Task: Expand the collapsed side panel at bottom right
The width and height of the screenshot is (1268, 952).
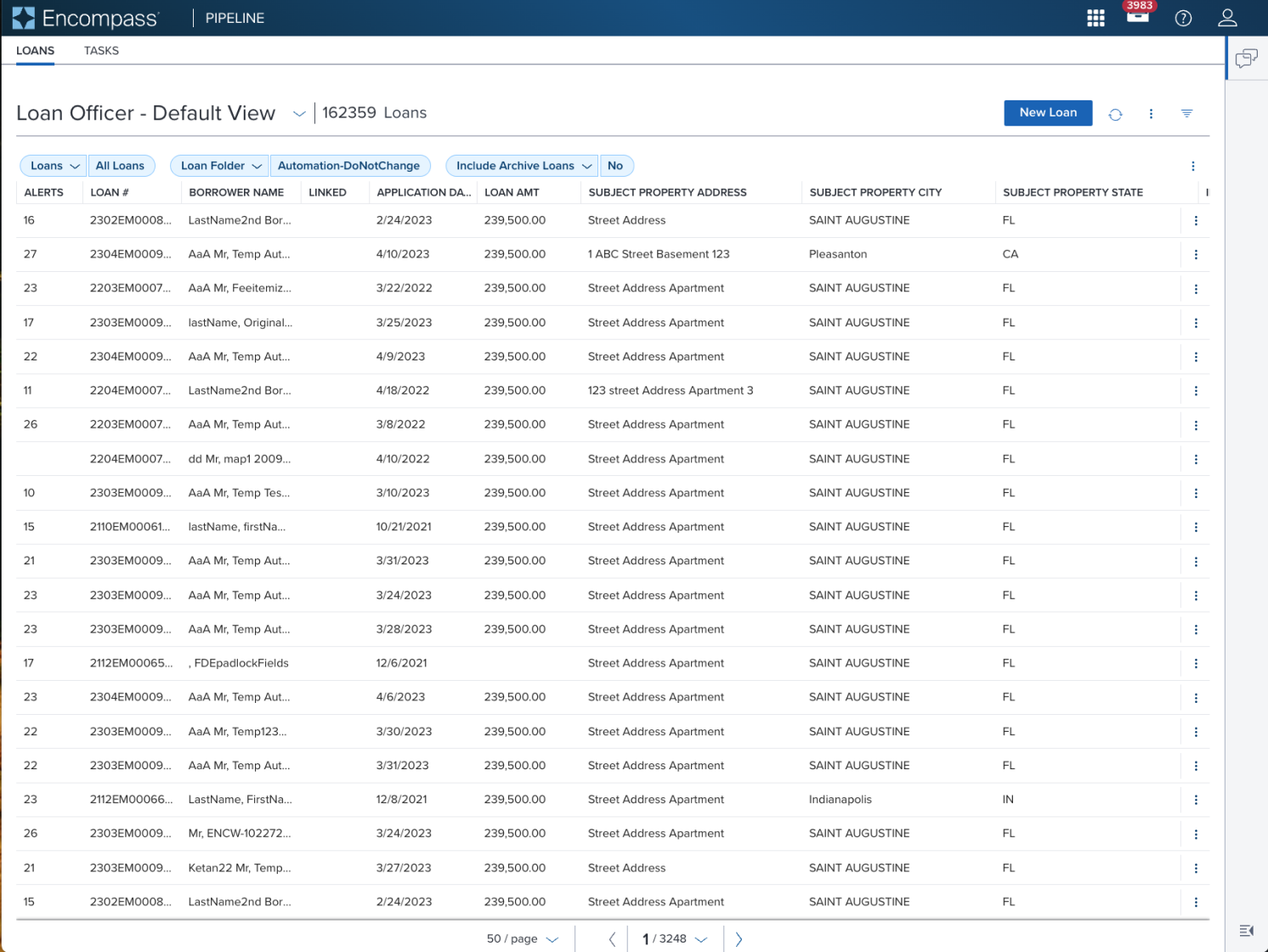Action: click(1246, 931)
